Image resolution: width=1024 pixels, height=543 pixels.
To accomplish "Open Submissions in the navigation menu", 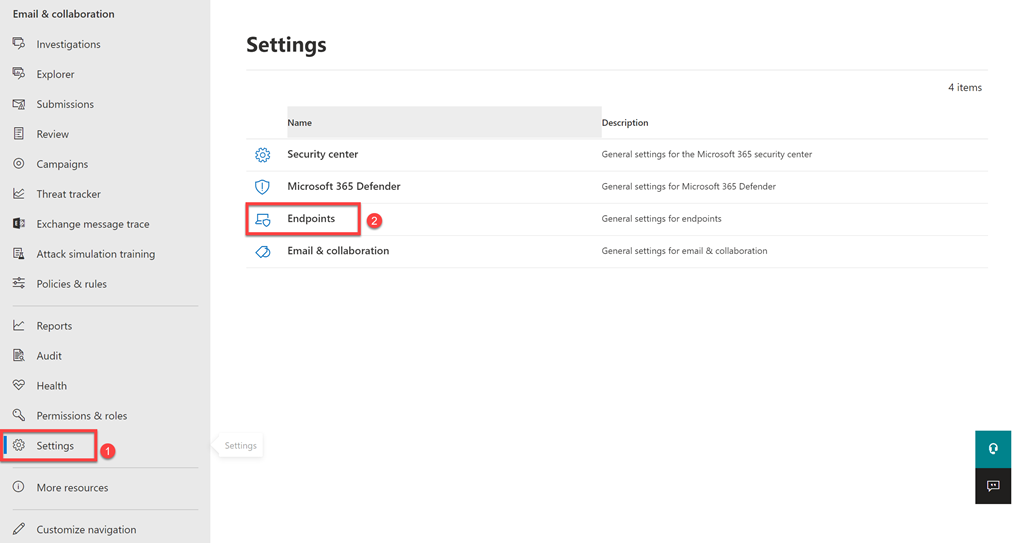I will click(x=65, y=104).
